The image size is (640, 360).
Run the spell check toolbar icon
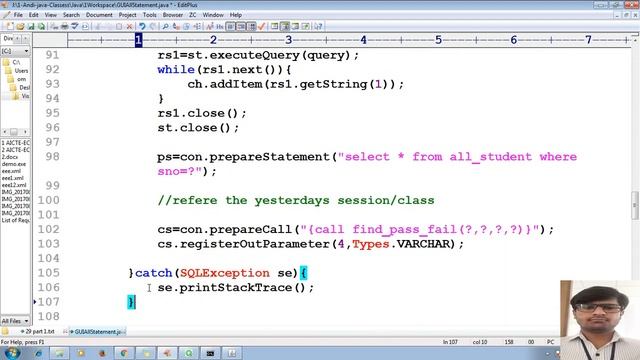pos(75,27)
